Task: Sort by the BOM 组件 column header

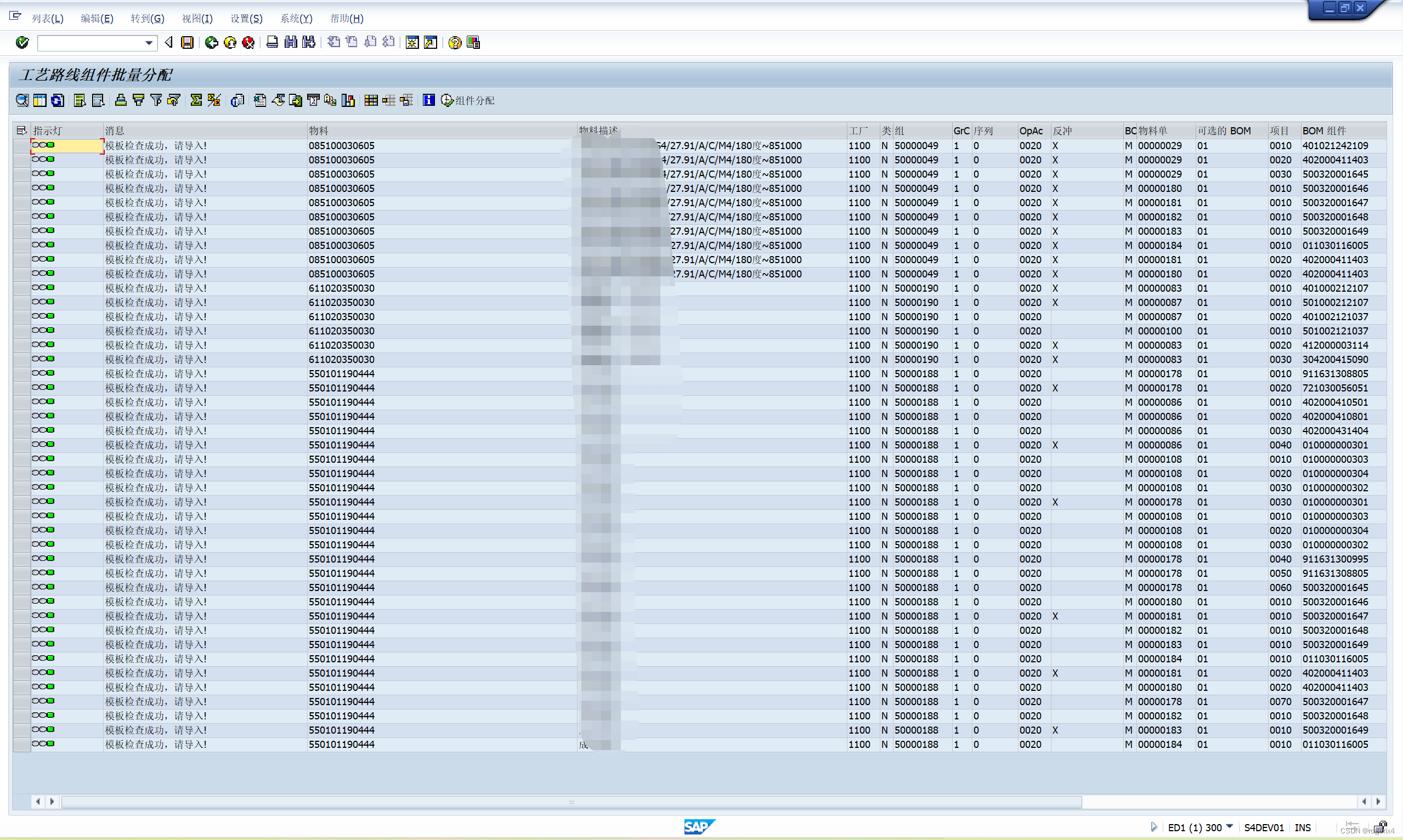Action: point(1323,130)
